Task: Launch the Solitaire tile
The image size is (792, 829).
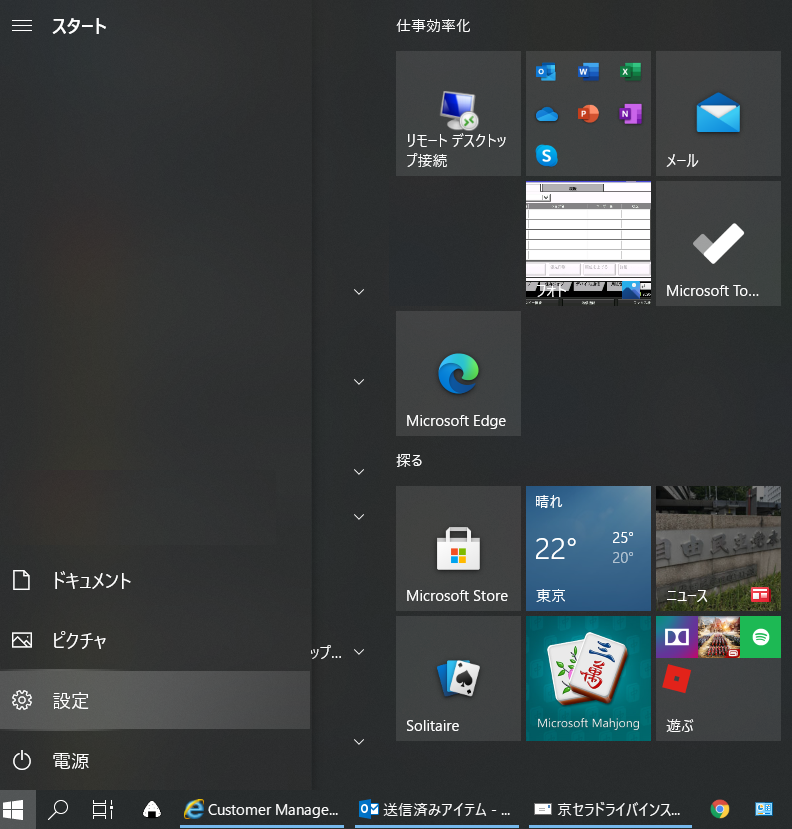Action: tap(458, 678)
